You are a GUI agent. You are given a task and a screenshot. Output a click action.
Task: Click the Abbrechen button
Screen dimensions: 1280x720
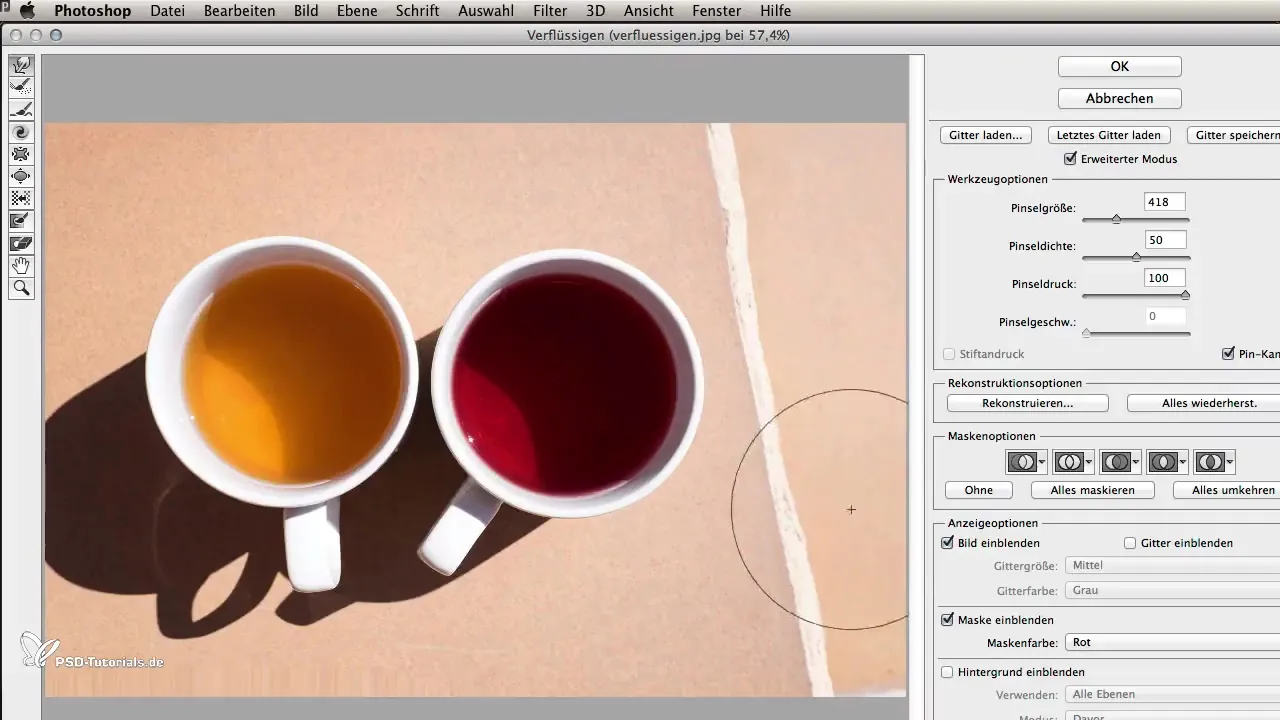[1119, 98]
